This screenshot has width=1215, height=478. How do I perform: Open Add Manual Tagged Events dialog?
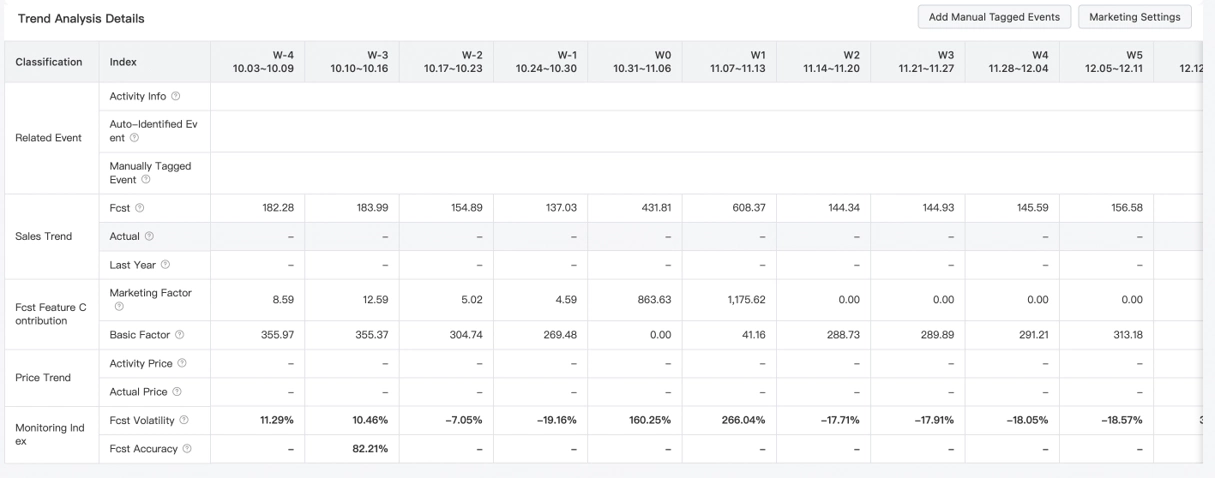click(994, 17)
